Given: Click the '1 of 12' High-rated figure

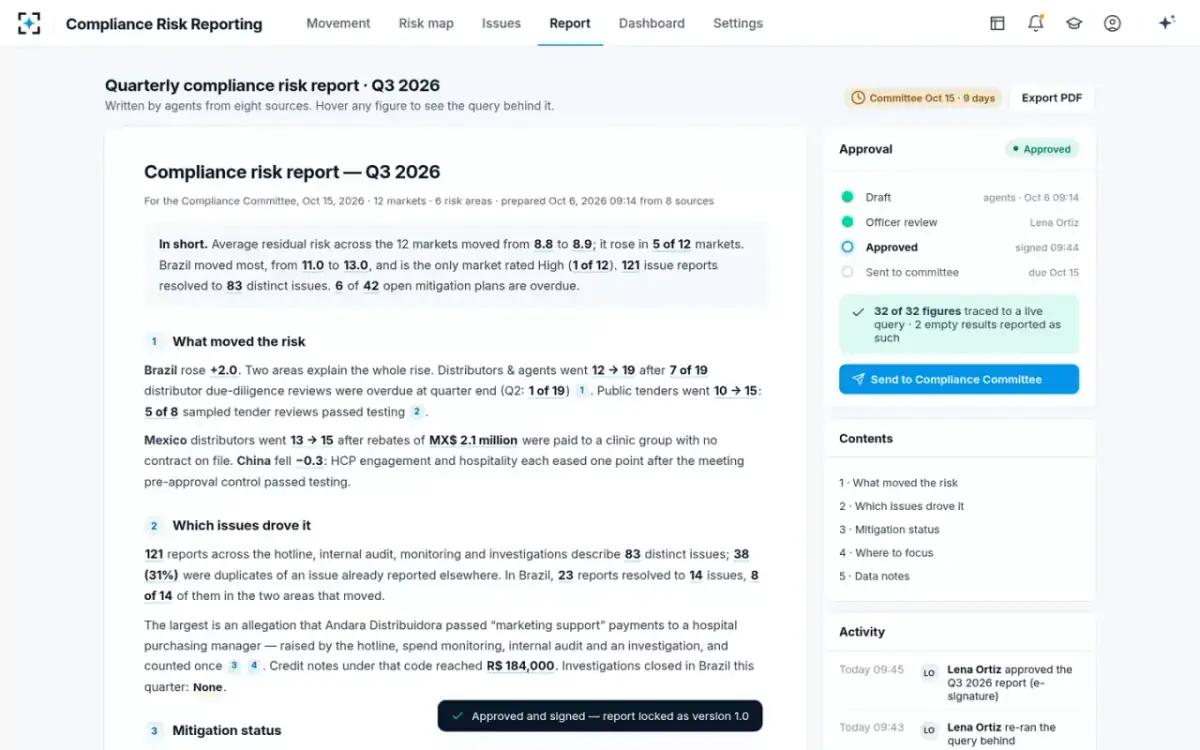Looking at the screenshot, I should click(588, 266).
